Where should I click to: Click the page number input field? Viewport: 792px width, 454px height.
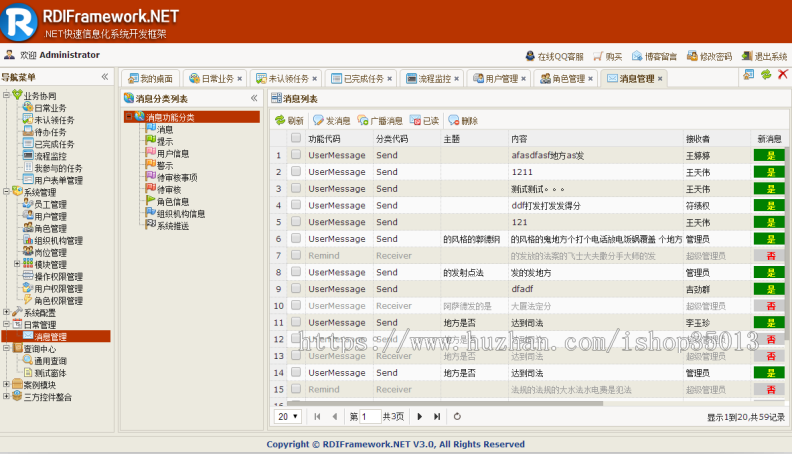point(370,417)
